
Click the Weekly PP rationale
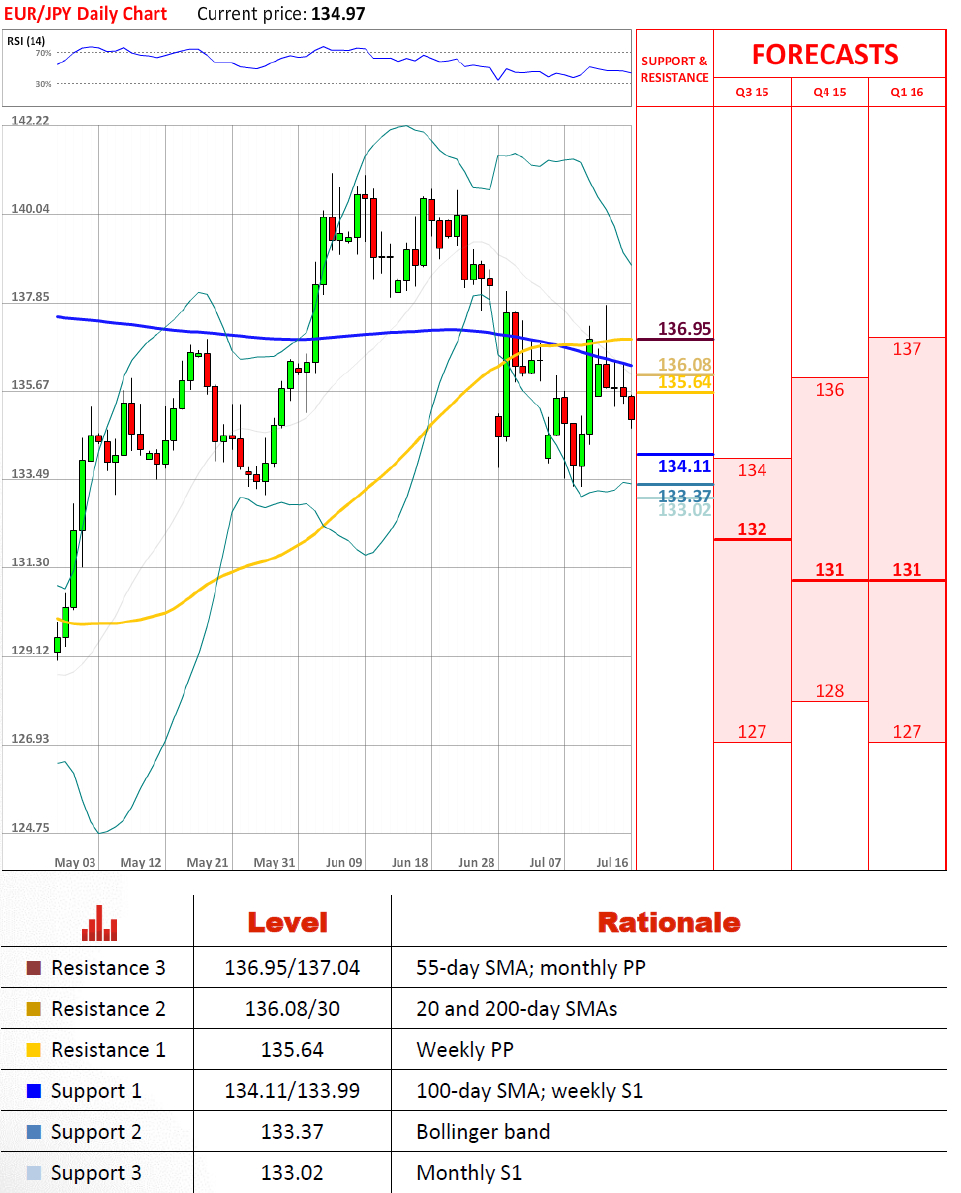(x=465, y=1050)
